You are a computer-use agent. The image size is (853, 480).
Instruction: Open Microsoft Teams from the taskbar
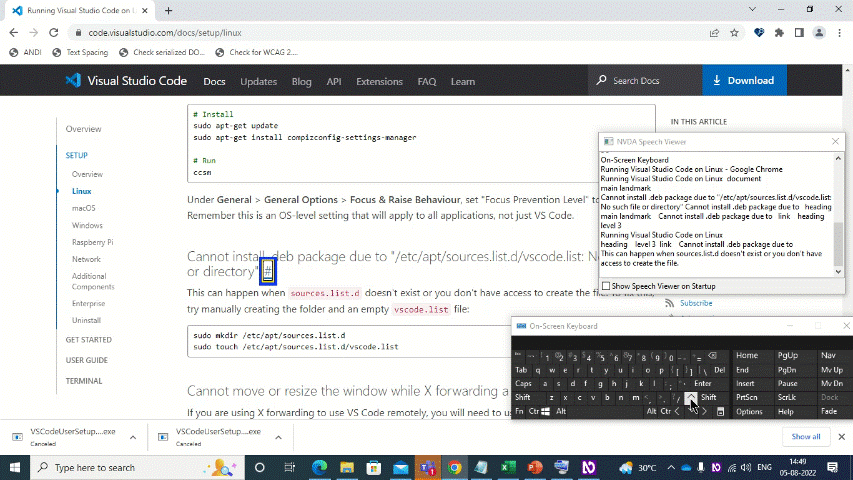[x=428, y=467]
